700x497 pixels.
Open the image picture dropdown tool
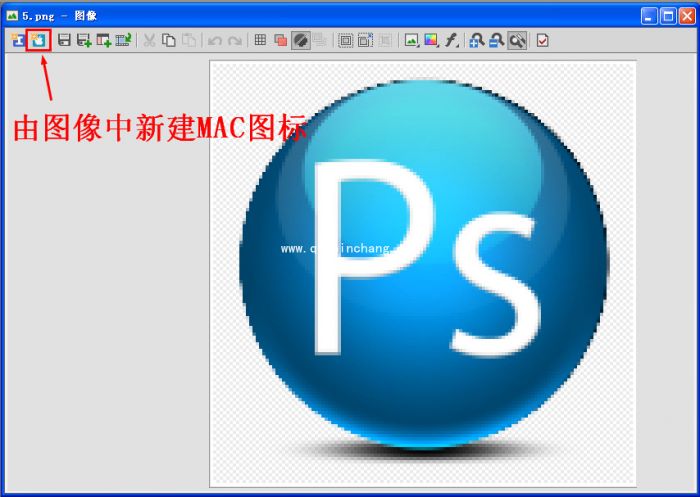pyautogui.click(x=411, y=41)
